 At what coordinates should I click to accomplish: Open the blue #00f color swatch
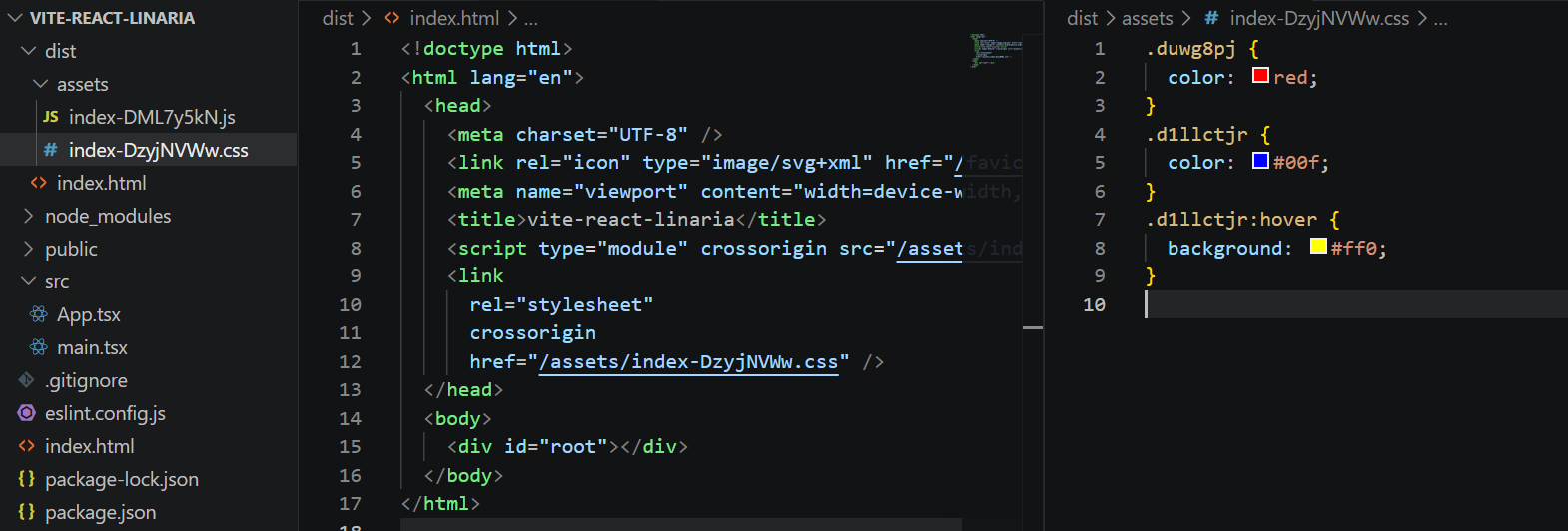1260,161
